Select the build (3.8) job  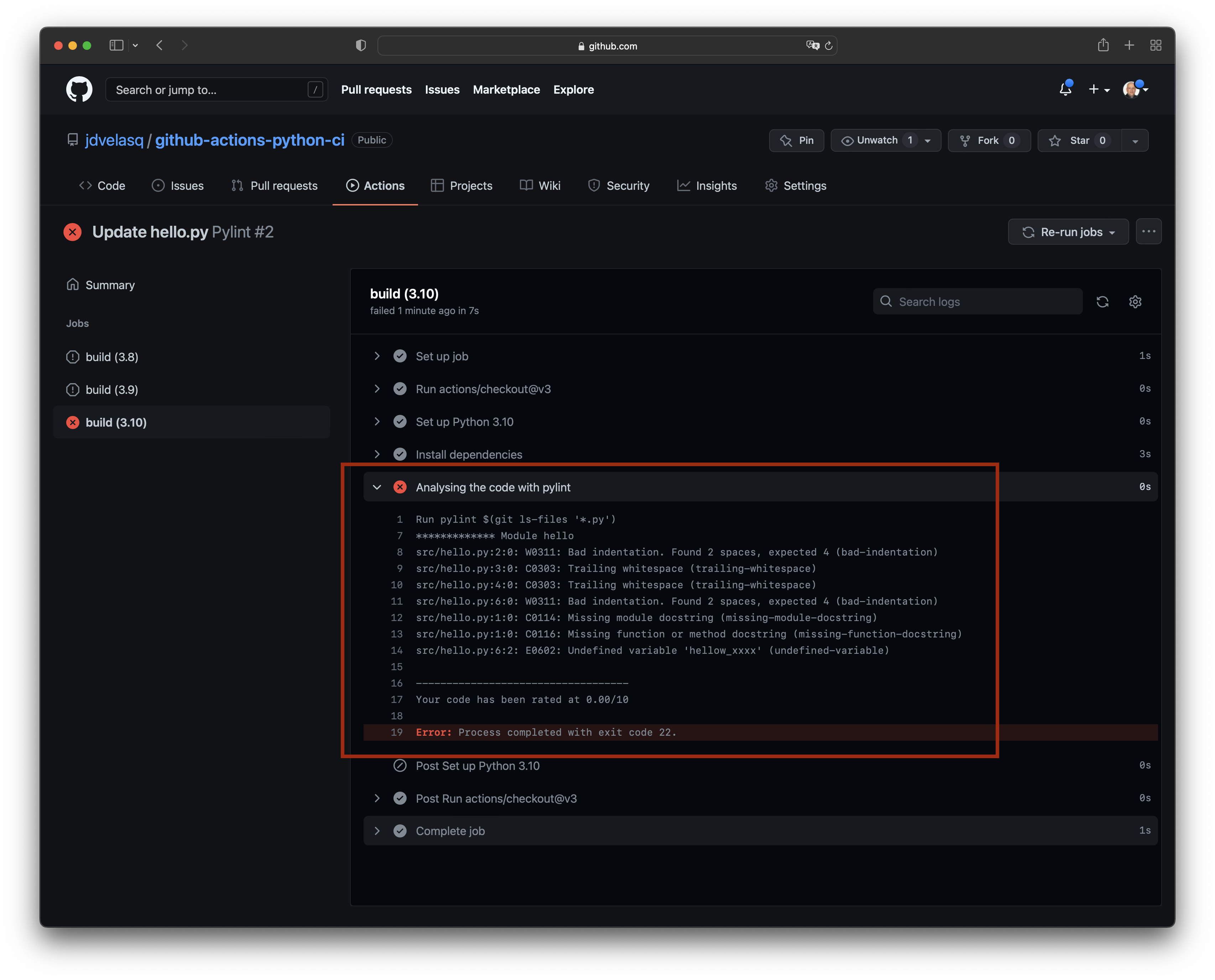[x=112, y=357]
